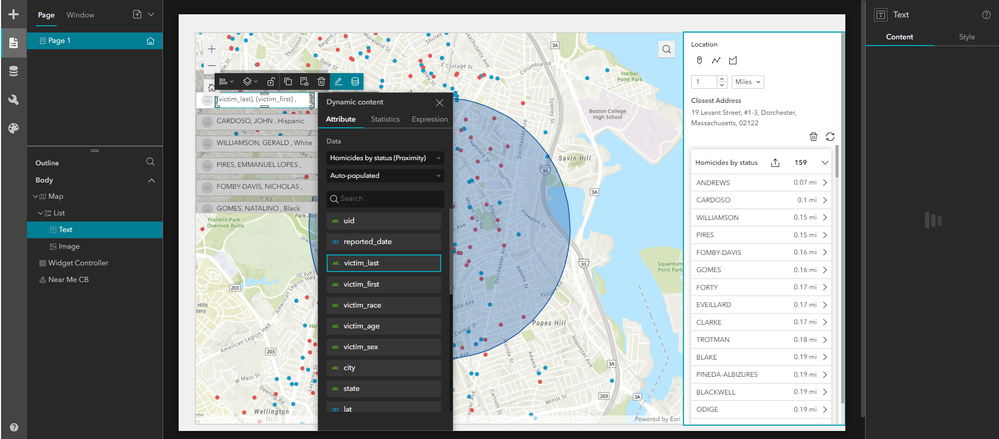
Task: Select the draw point location tool
Action: coord(699,61)
